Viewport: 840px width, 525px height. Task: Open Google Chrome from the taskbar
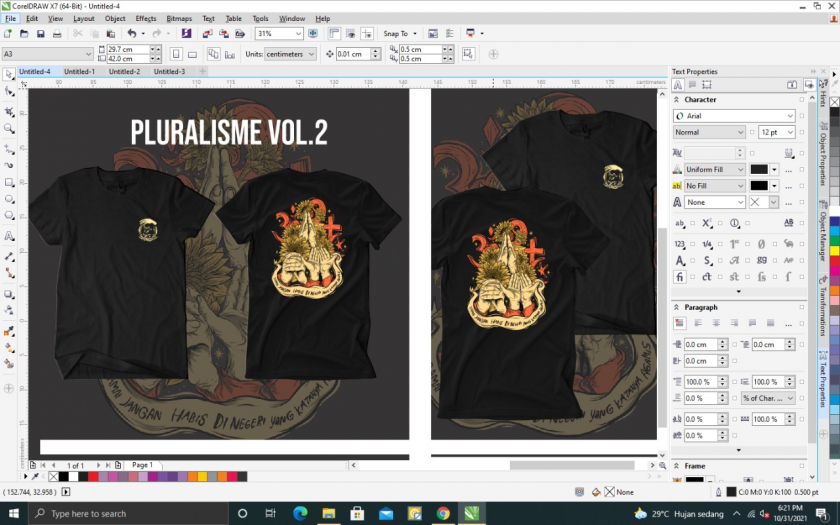click(443, 513)
